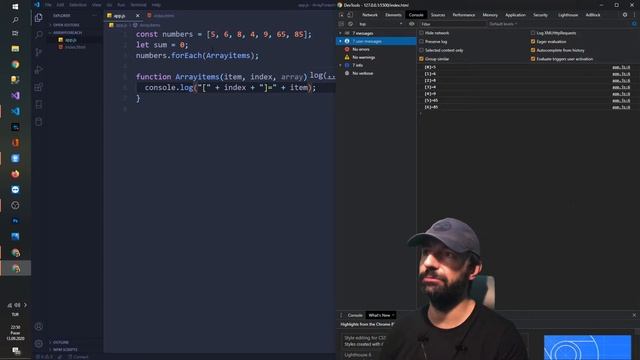Enable the Hide network checkbox

click(x=422, y=33)
